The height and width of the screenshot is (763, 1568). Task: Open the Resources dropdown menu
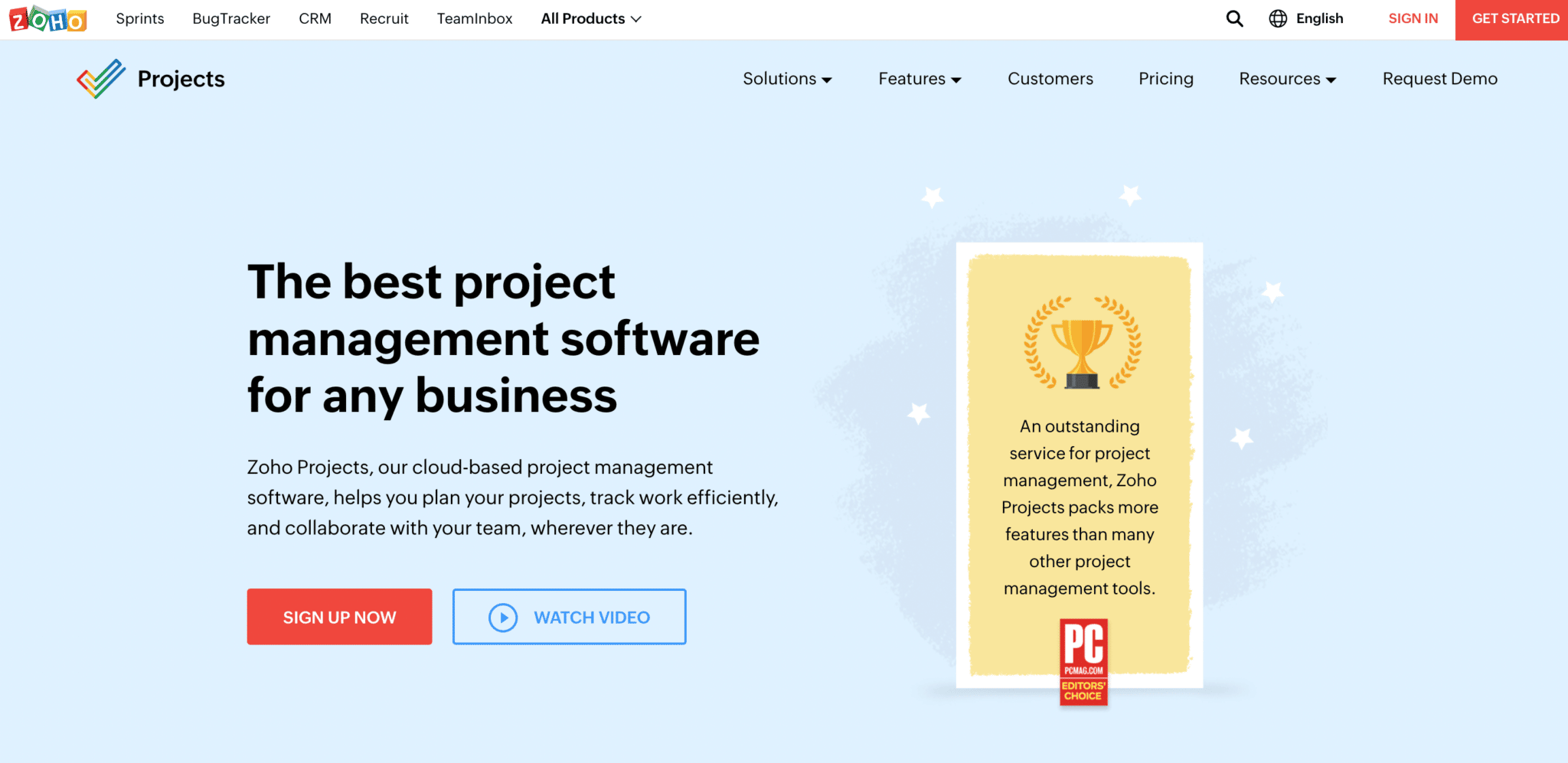click(x=1287, y=79)
